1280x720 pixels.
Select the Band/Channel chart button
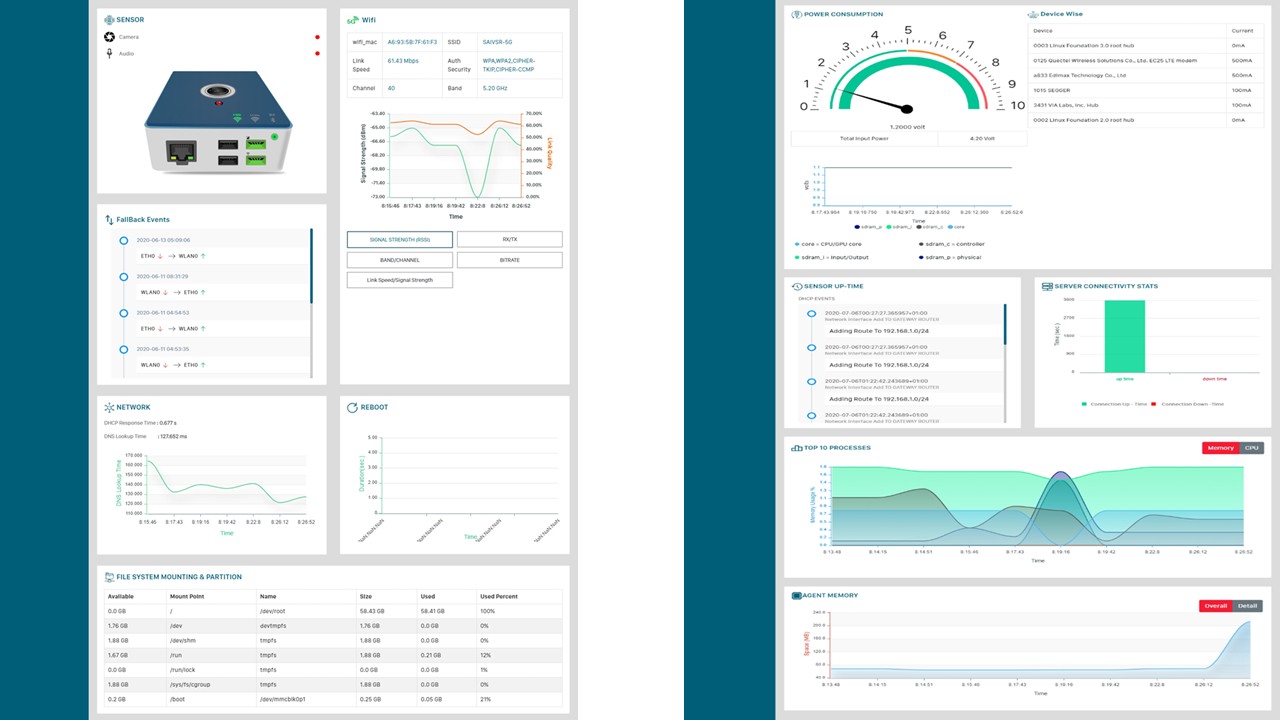(399, 260)
